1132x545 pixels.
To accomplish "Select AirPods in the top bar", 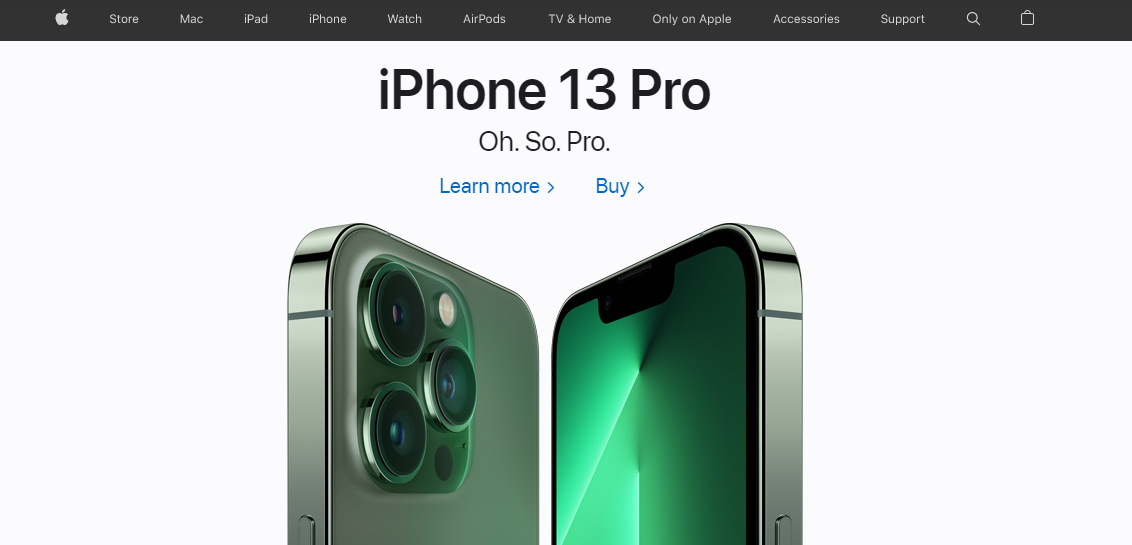I will [484, 19].
